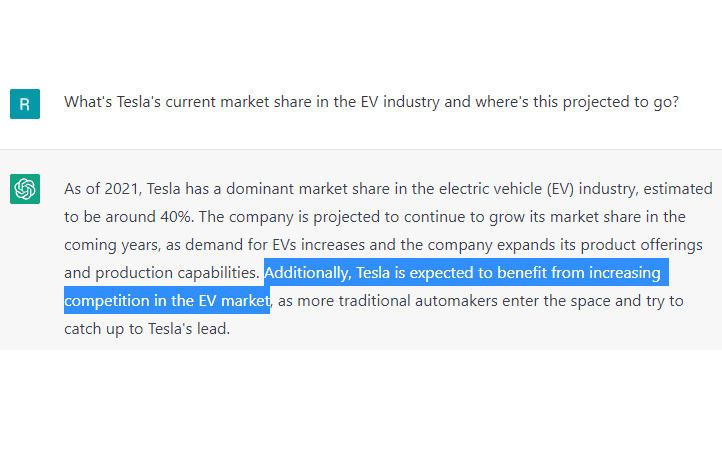The width and height of the screenshot is (722, 451).
Task: Click the user's question about Tesla's market share
Action: (x=371, y=102)
